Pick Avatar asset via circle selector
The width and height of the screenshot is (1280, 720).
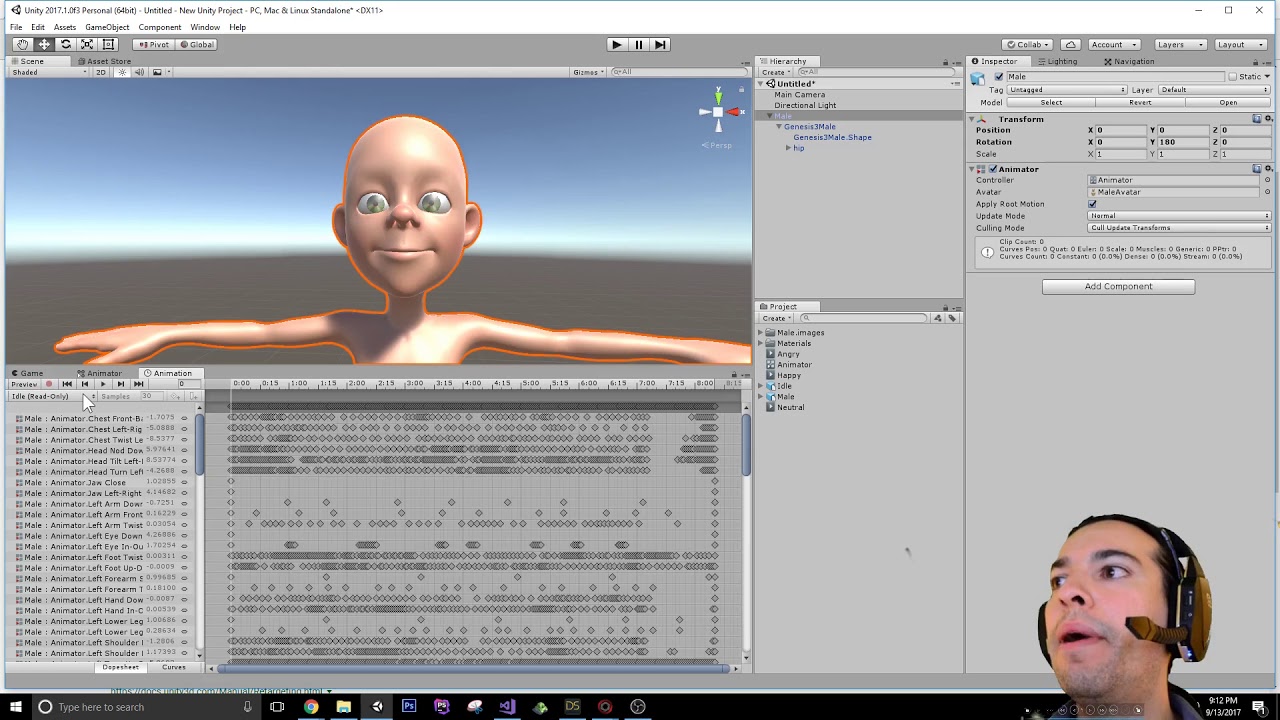point(1267,192)
